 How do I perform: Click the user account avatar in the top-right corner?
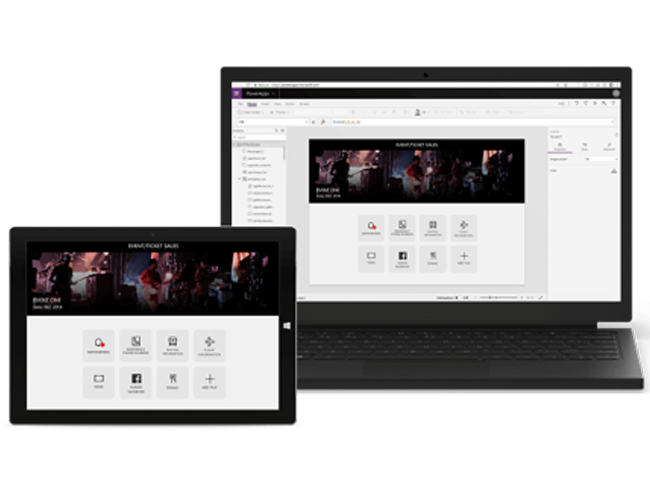616,93
